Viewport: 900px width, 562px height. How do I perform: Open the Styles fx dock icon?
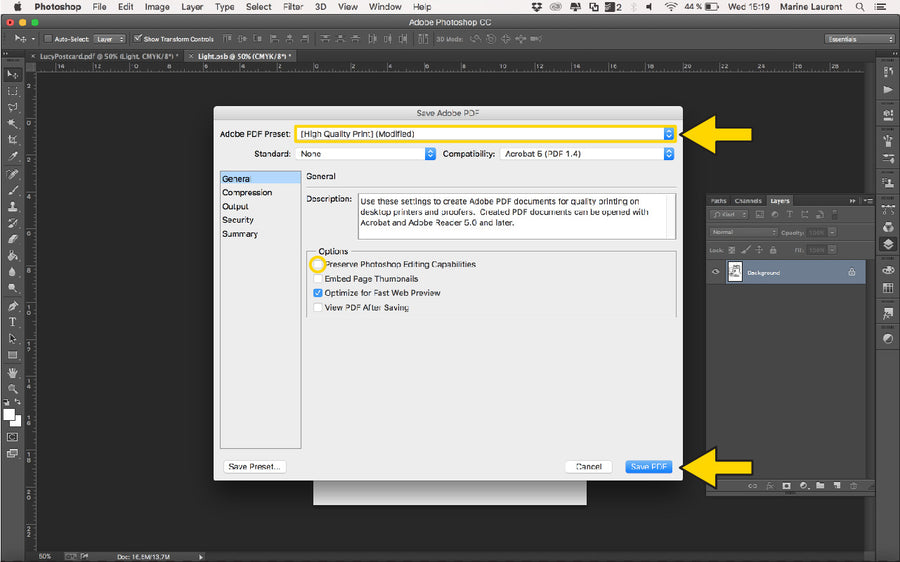point(888,313)
